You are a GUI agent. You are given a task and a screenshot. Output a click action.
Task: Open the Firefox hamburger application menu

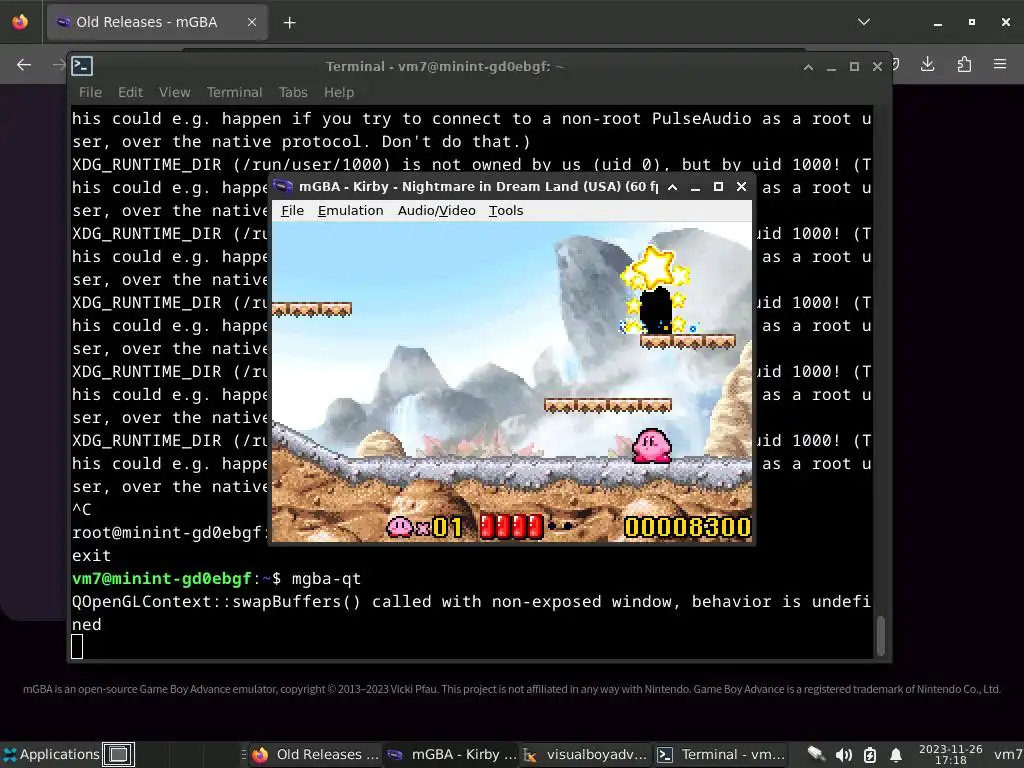[1000, 64]
